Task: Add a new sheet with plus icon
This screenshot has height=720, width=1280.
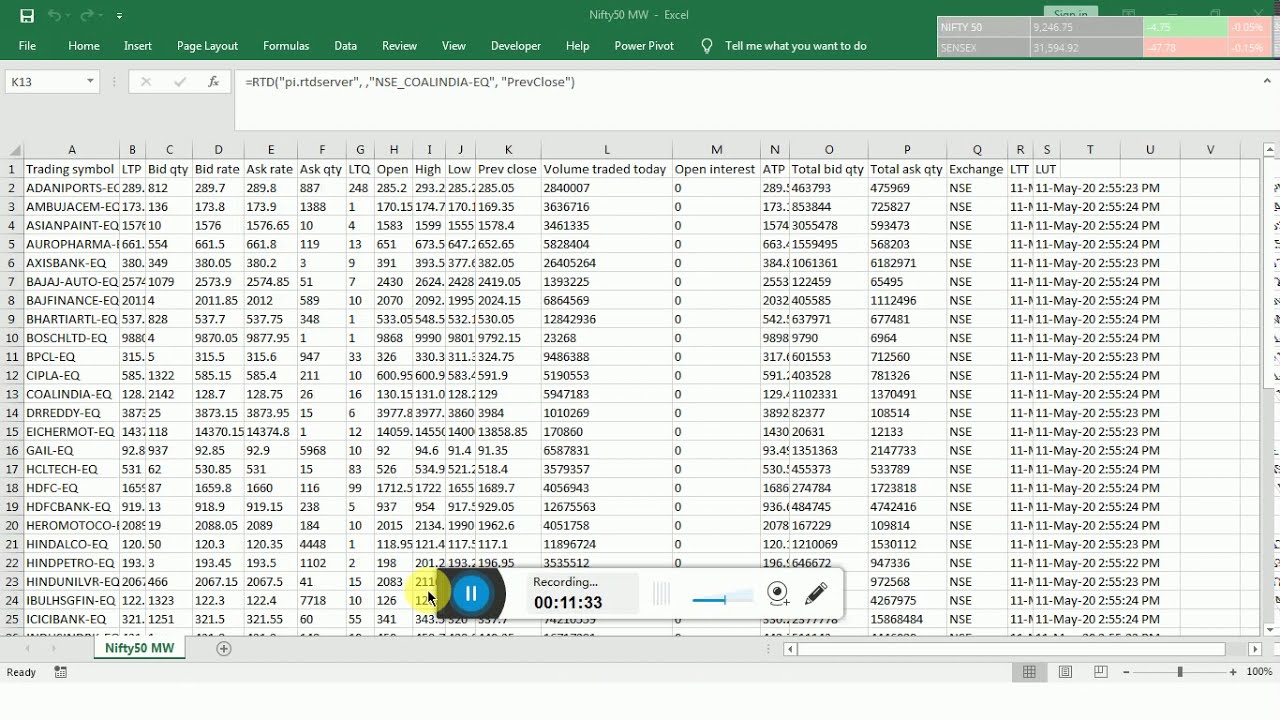Action: tap(224, 649)
